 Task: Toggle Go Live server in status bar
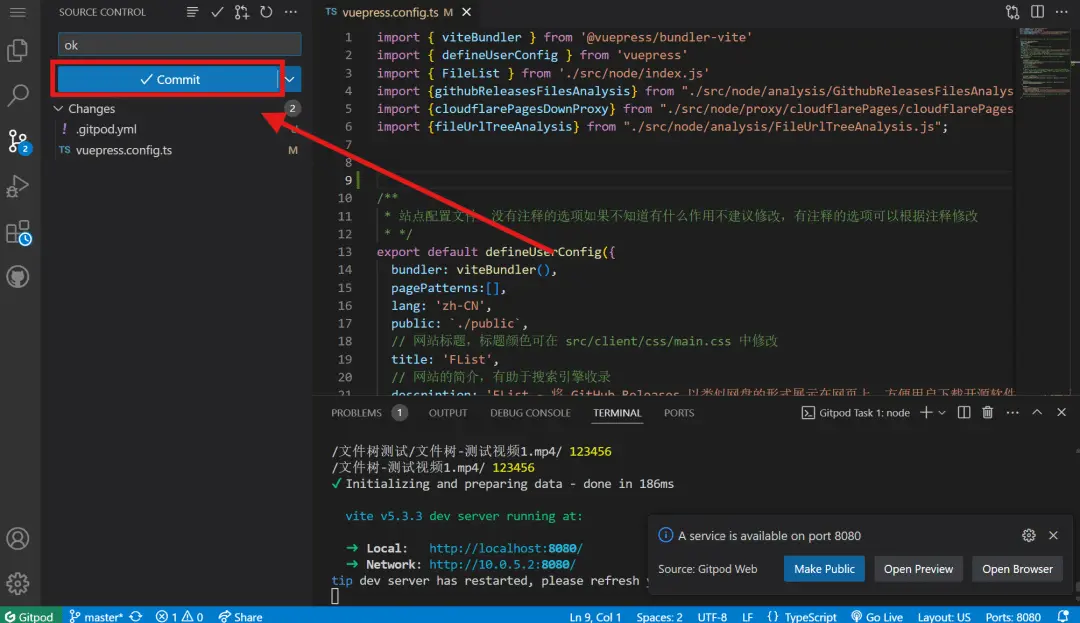pyautogui.click(x=877, y=616)
